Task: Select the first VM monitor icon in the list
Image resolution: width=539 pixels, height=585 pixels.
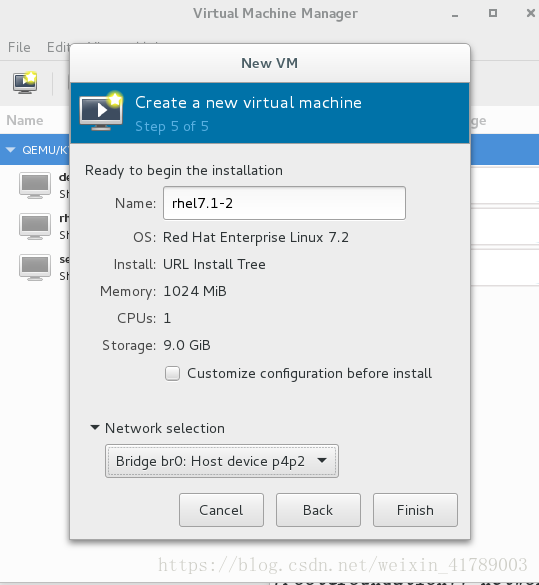Action: tap(35, 185)
